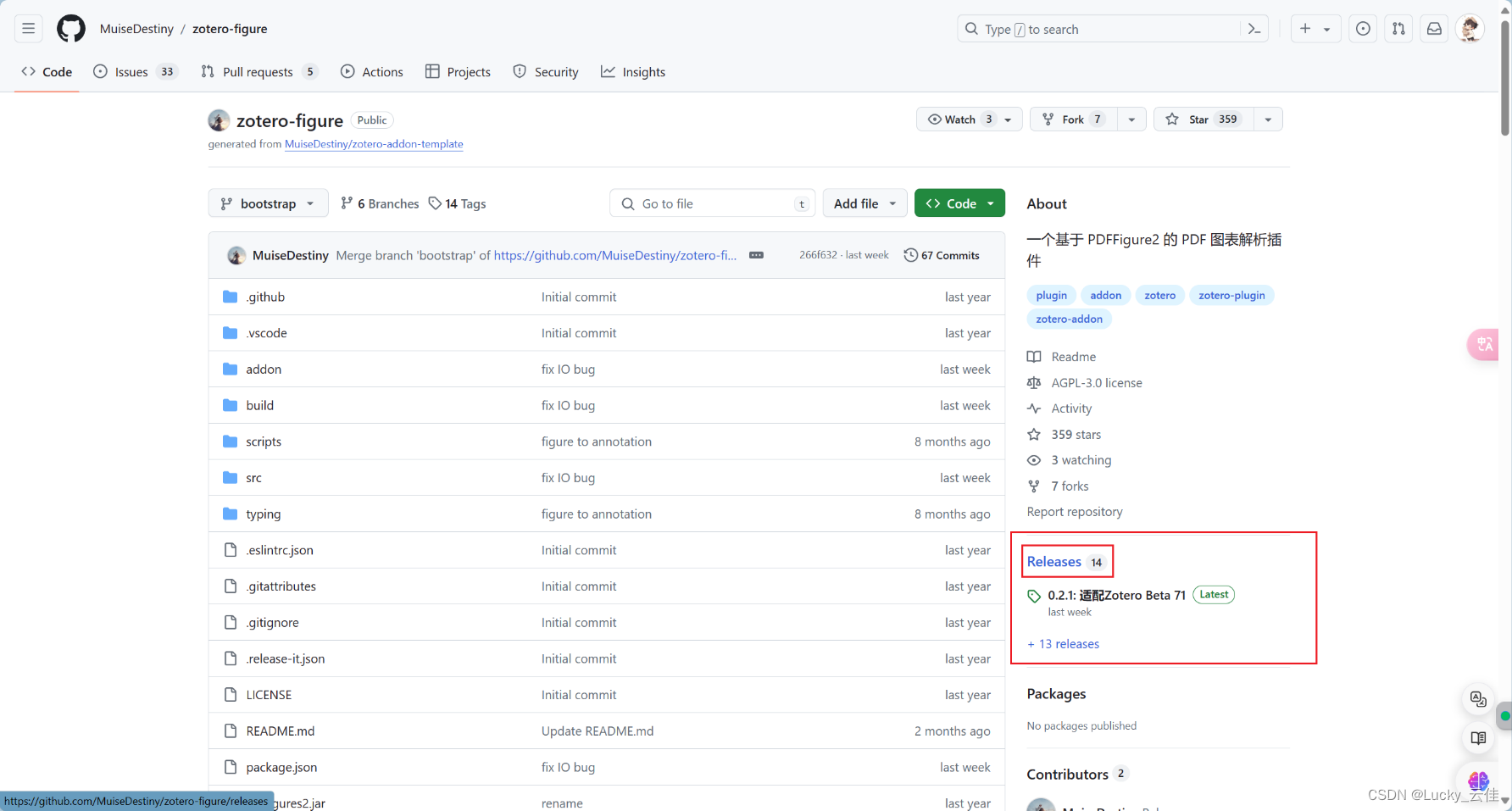Open the hamburger navigation menu
The height and width of the screenshot is (811, 1512).
[x=28, y=29]
